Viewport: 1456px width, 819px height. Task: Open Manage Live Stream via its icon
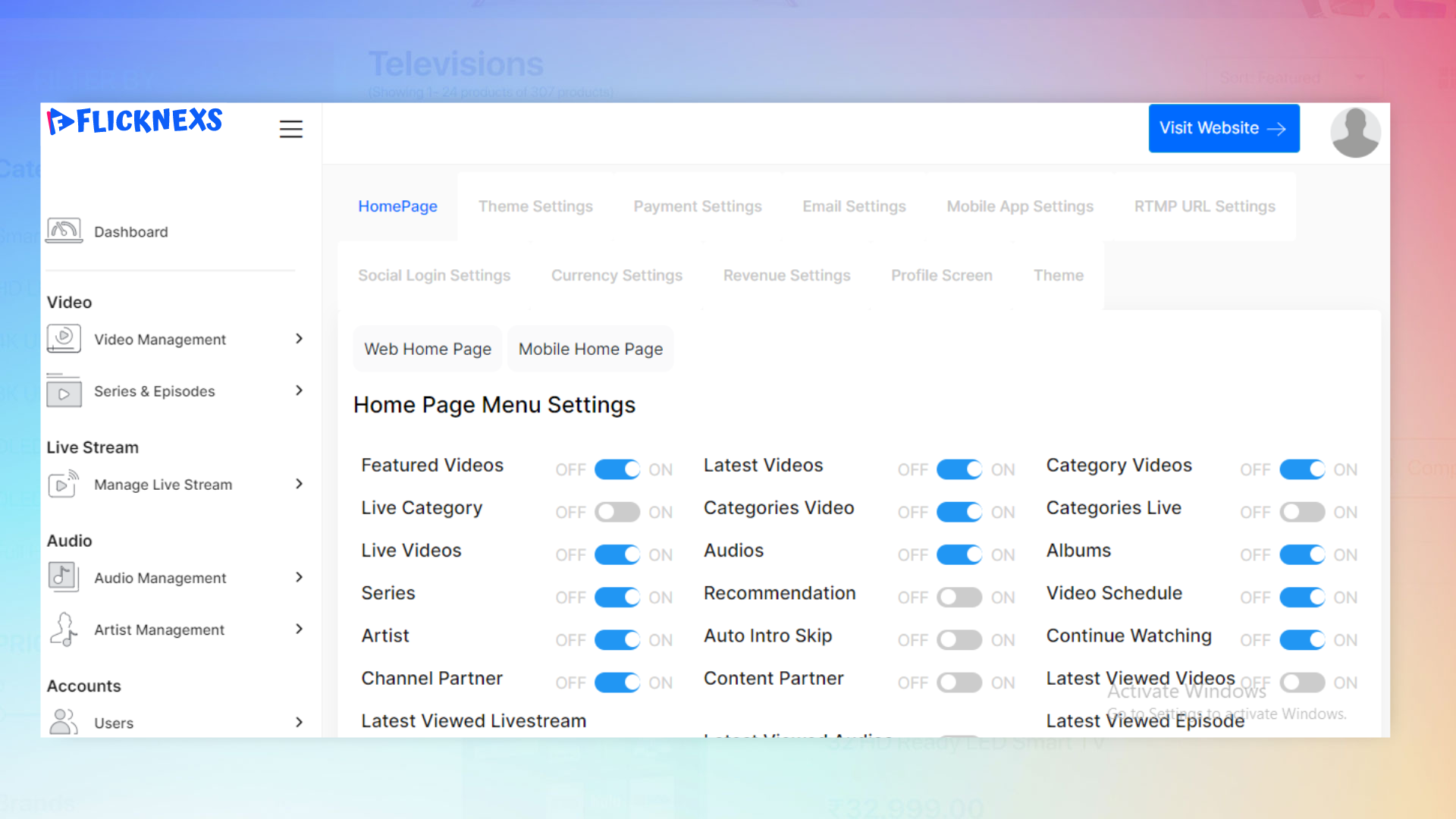point(64,485)
